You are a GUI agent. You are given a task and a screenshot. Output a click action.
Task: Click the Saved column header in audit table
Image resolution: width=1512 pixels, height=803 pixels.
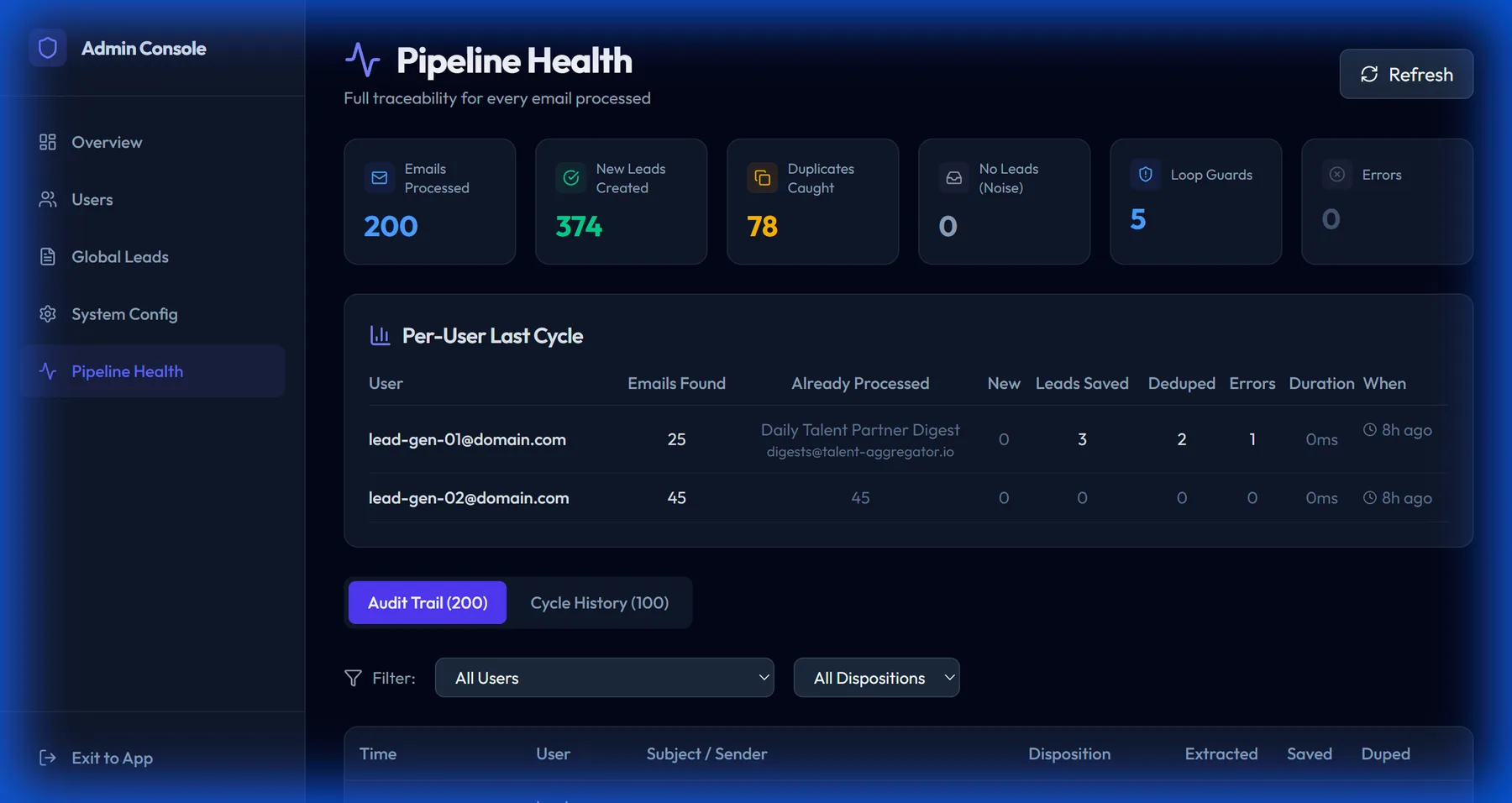1310,753
